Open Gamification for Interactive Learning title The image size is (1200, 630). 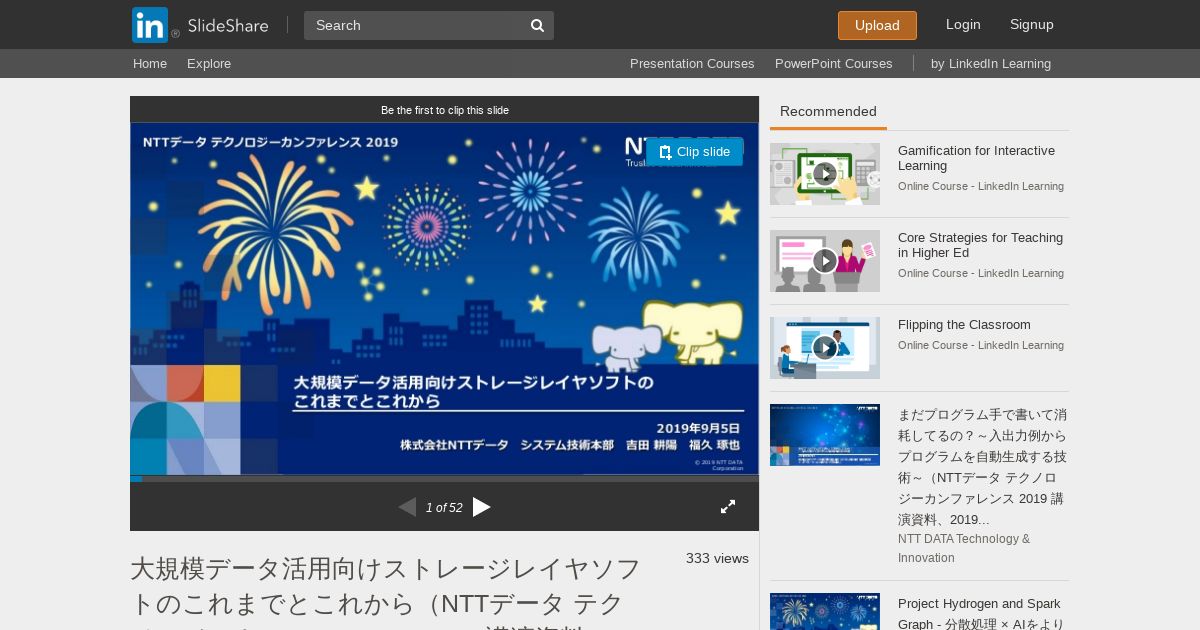click(x=976, y=158)
